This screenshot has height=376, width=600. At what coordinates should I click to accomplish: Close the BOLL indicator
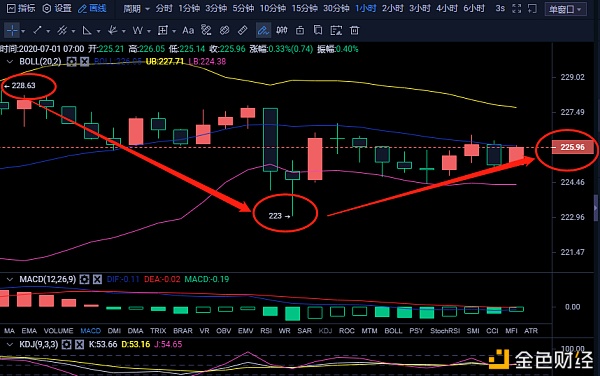pyautogui.click(x=85, y=62)
